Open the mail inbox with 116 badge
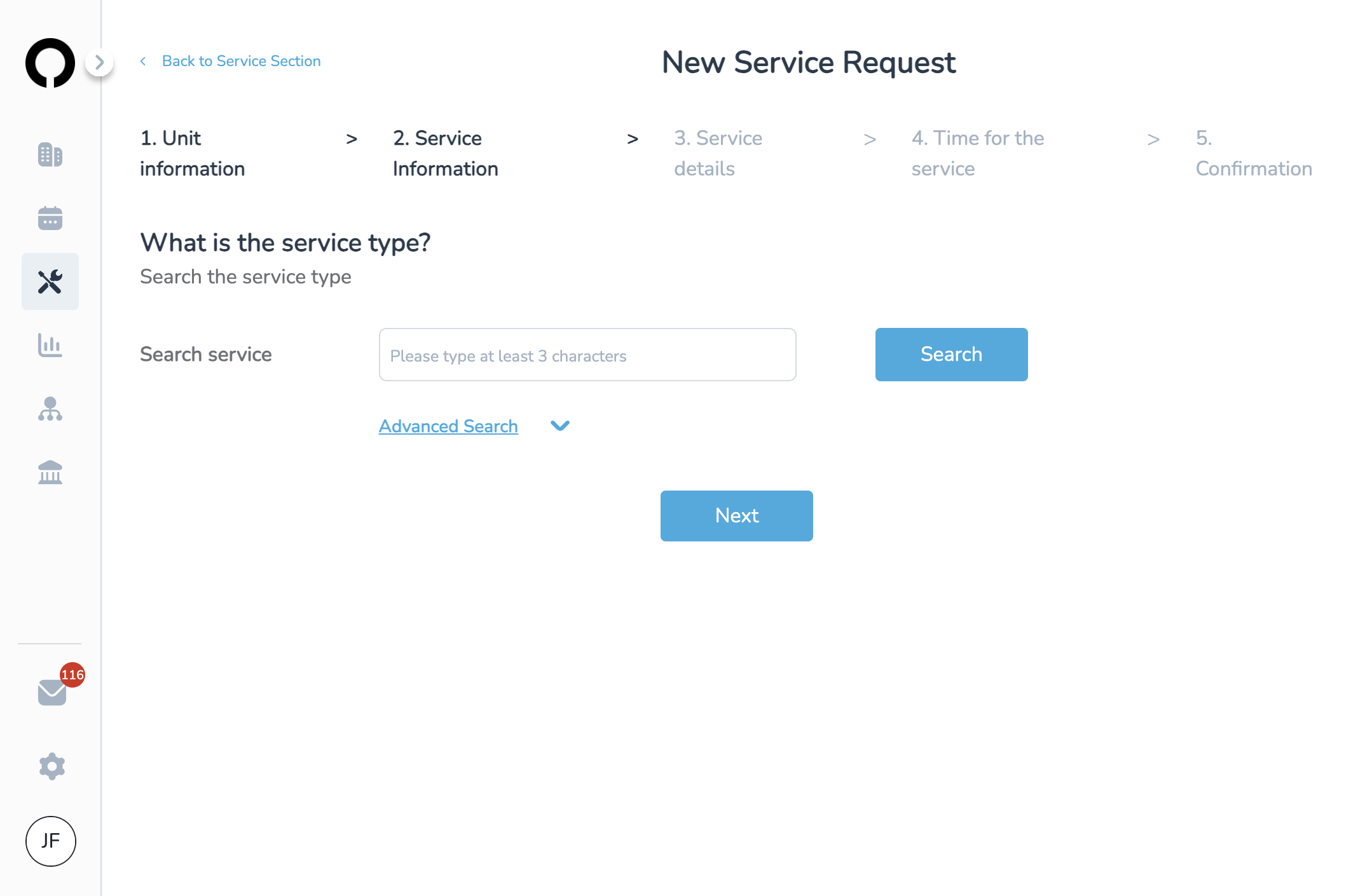Screen dimensions: 1372x896 pyautogui.click(x=53, y=691)
